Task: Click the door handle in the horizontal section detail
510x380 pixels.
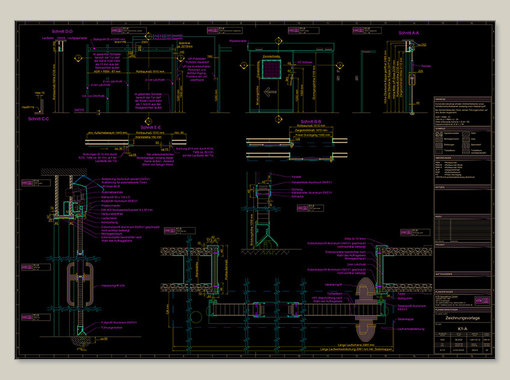Action: pos(366,310)
